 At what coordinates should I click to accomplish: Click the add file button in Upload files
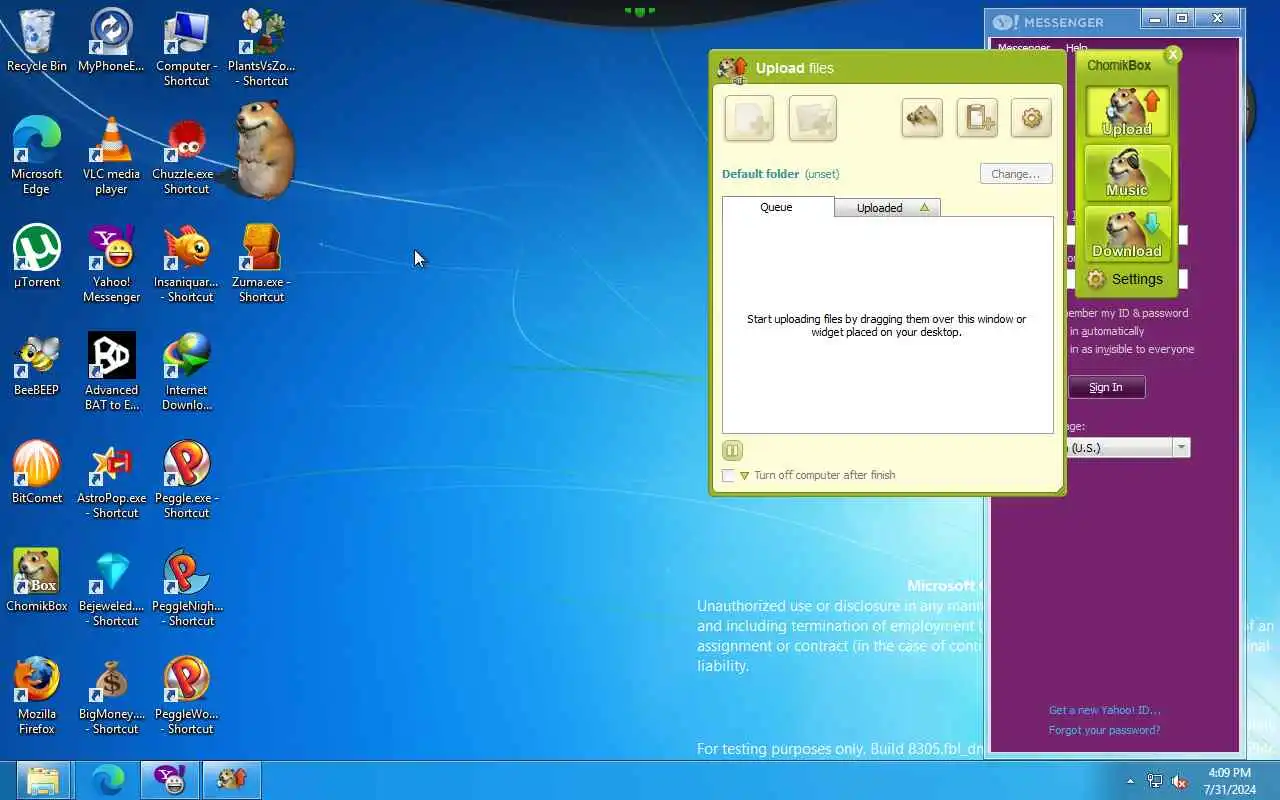click(x=749, y=119)
